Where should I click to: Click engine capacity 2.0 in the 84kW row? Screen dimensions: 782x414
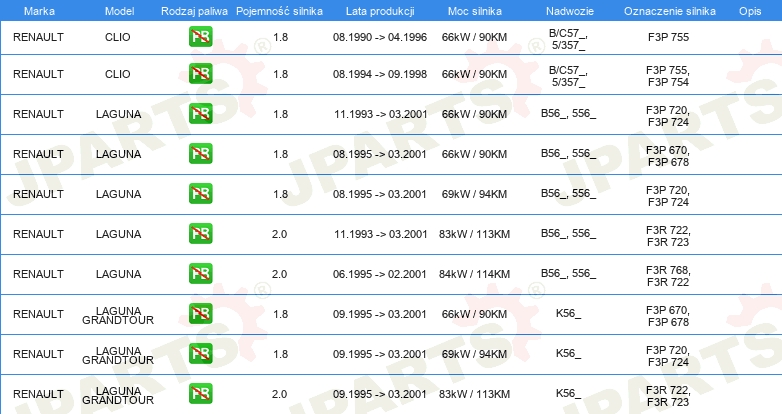coord(280,274)
